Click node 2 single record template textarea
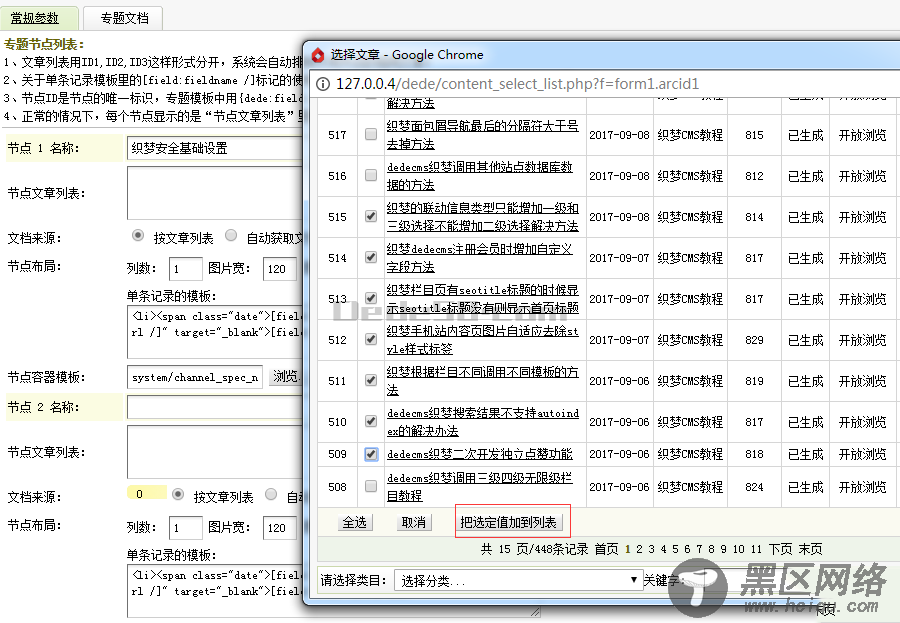This screenshot has height=623, width=900. click(215, 591)
